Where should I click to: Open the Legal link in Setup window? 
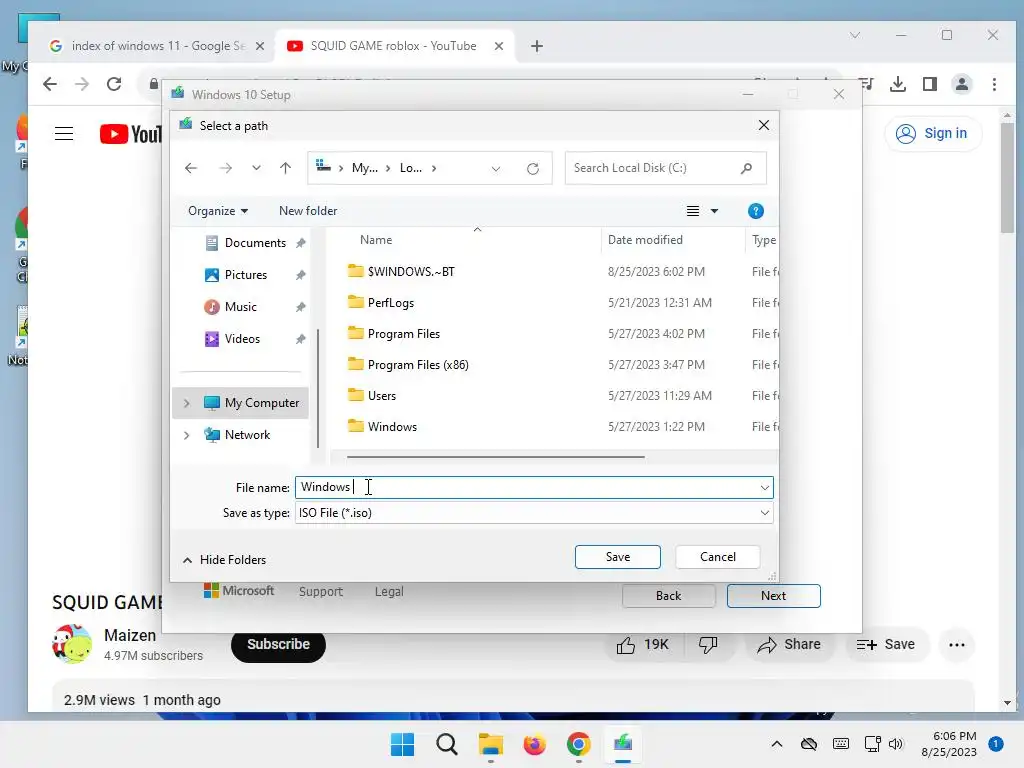pos(389,592)
